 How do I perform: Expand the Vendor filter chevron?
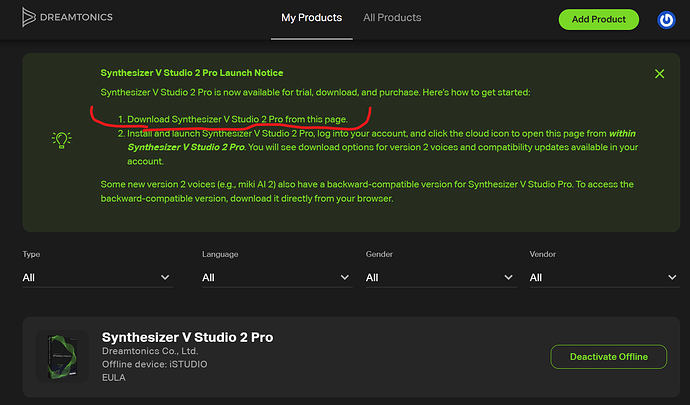tap(672, 277)
